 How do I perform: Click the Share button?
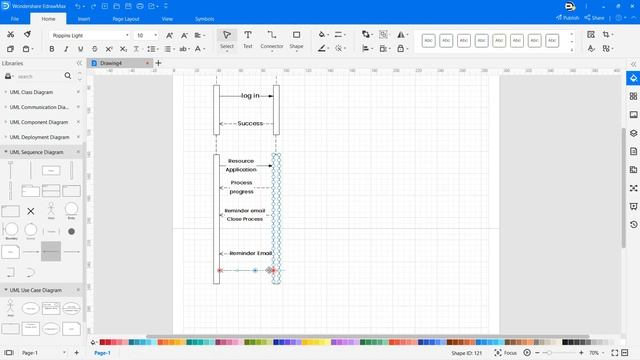[x=594, y=18]
